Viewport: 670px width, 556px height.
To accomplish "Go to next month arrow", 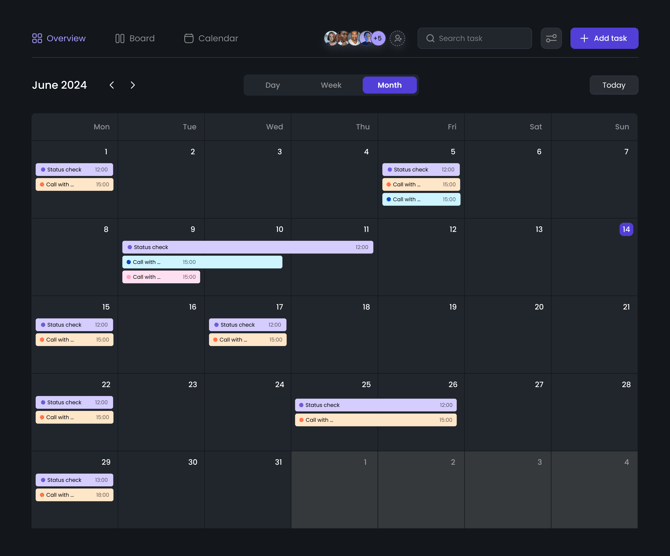I will click(133, 85).
